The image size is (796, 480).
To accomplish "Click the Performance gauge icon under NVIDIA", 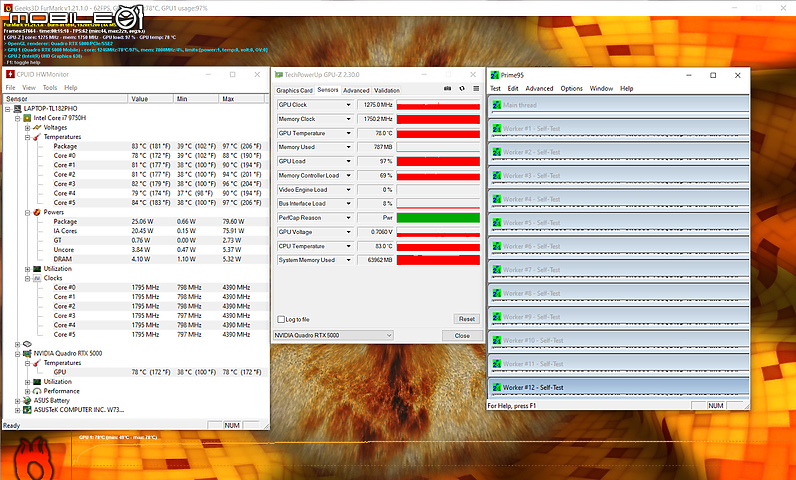I will [37, 391].
